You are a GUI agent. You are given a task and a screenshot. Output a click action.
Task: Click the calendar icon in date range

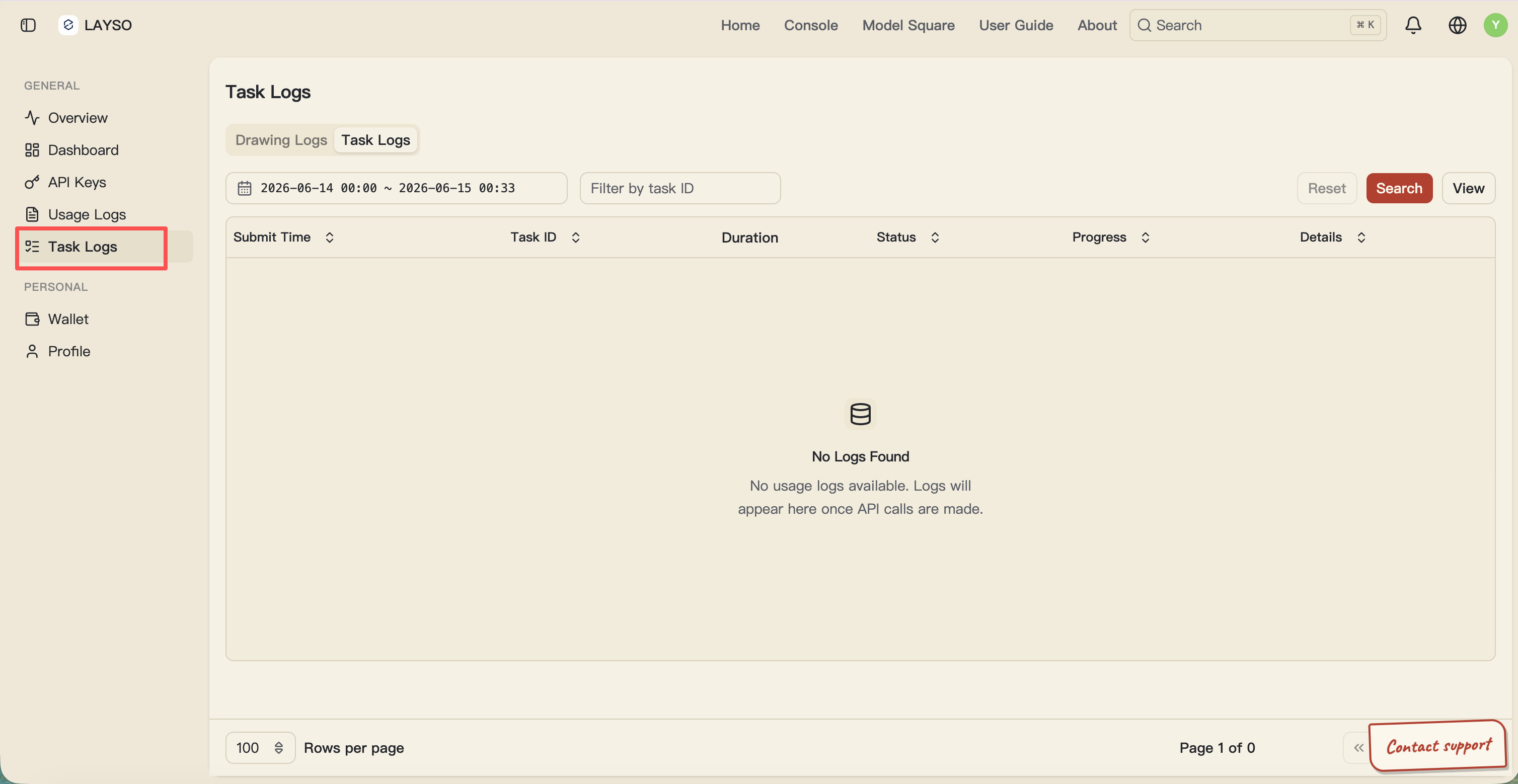245,188
